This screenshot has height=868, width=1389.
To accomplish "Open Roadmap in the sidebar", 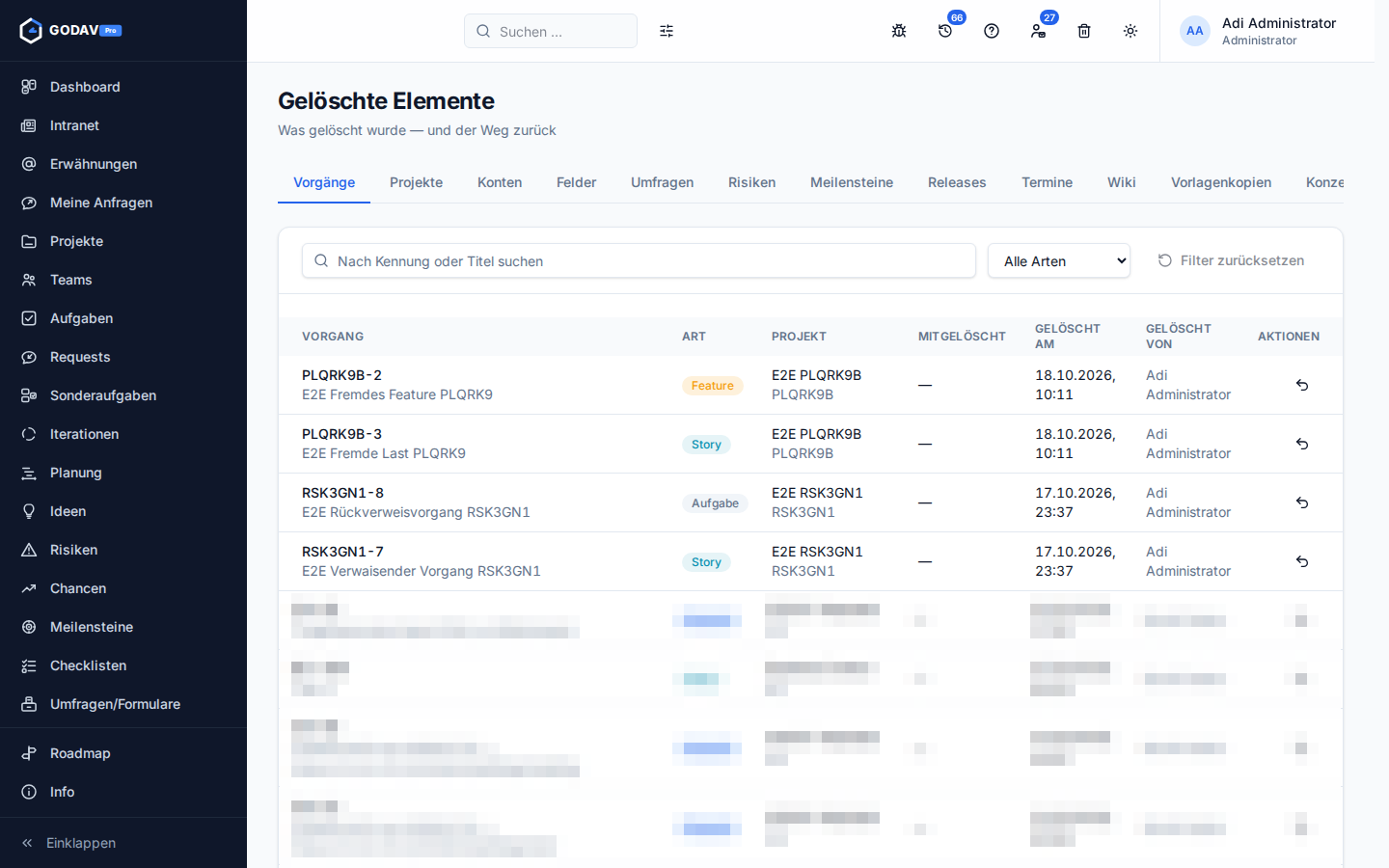I will 123,753.
